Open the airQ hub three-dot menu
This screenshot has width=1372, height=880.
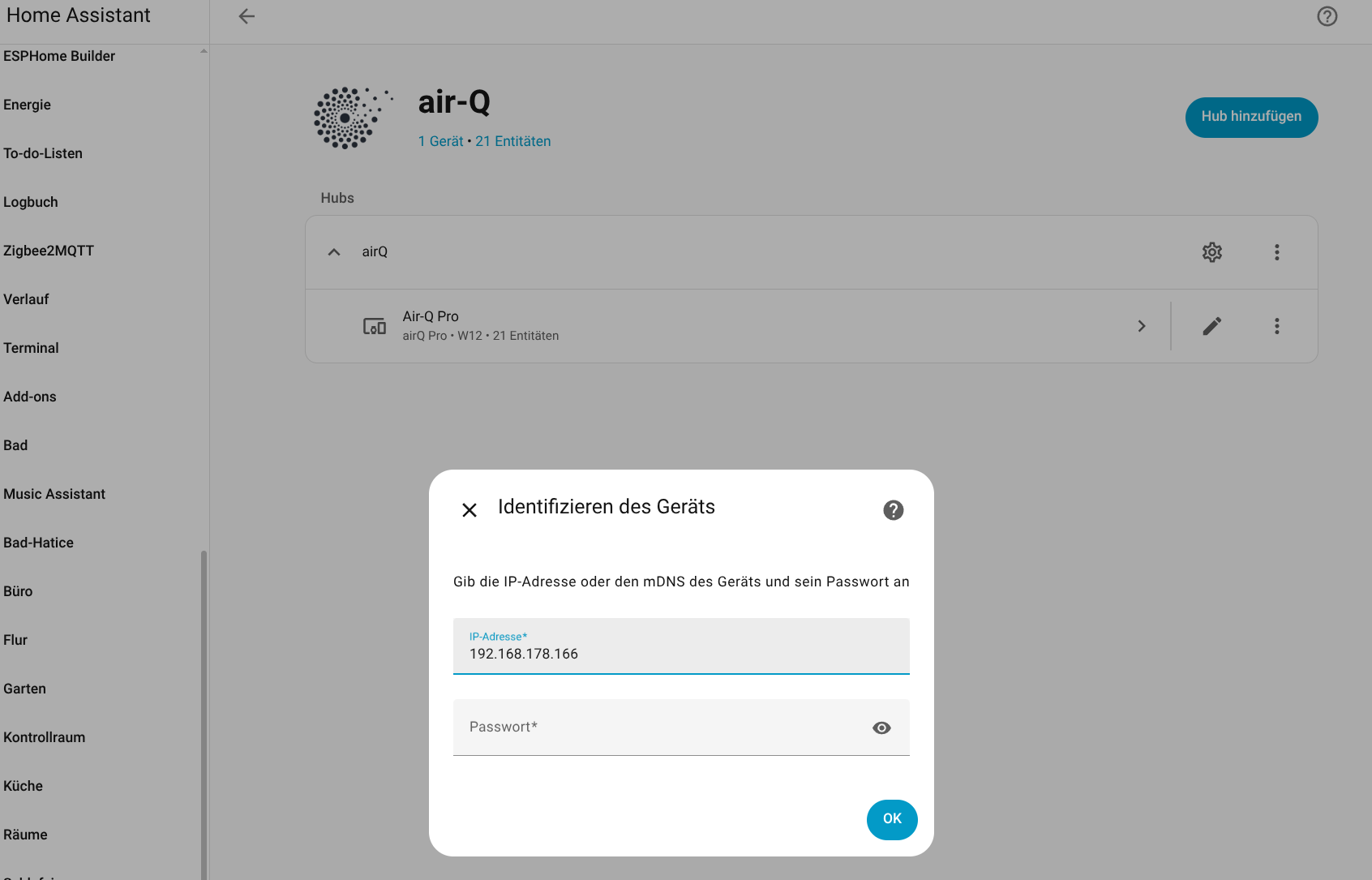[1276, 252]
